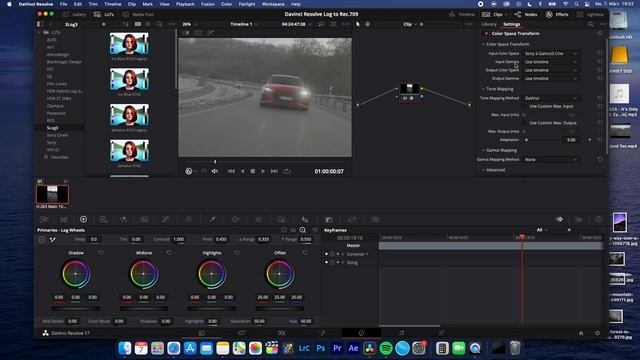
Task: Open the Favorites LUT folder
Action: point(59,157)
